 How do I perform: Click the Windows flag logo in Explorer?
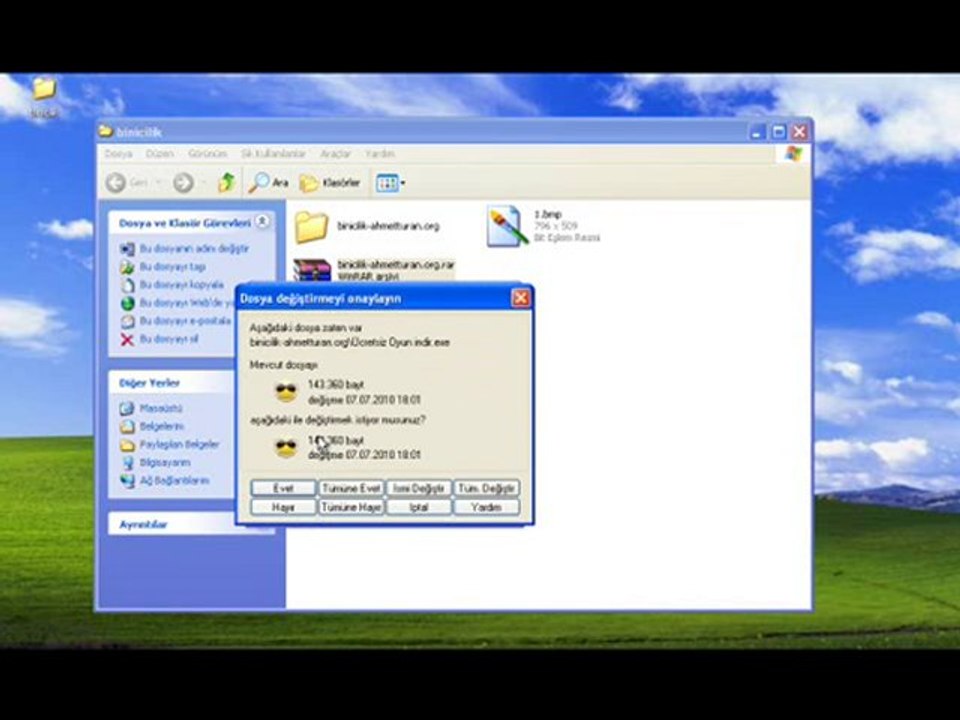793,154
